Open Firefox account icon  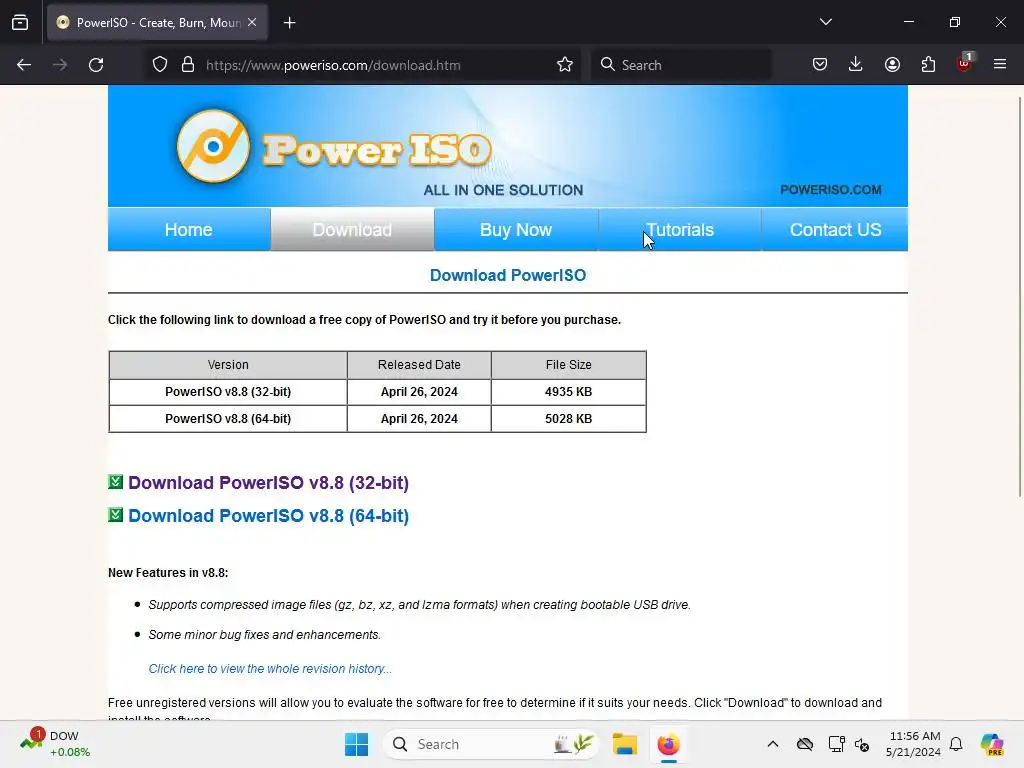[x=892, y=64]
